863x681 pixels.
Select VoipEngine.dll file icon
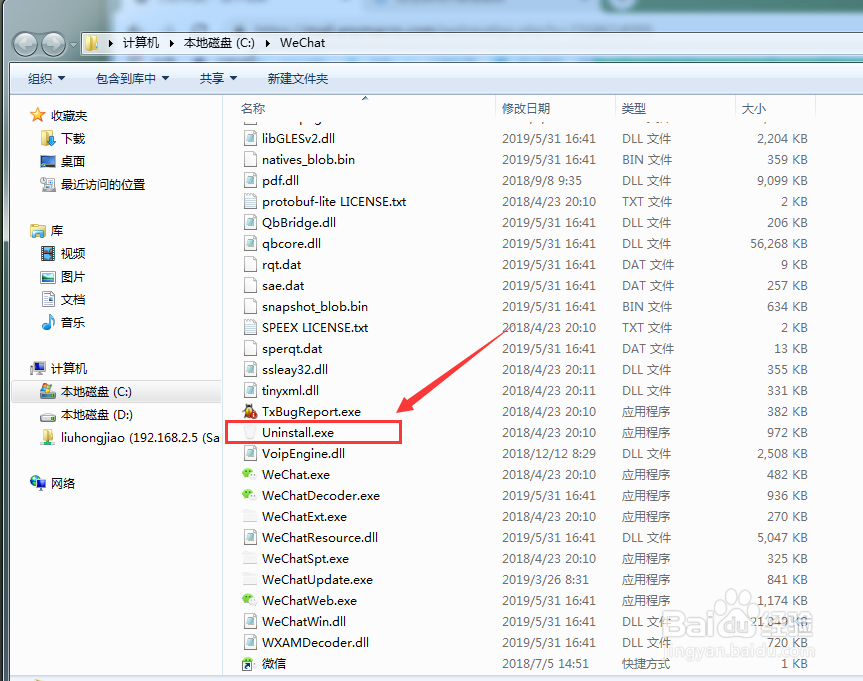click(x=250, y=454)
